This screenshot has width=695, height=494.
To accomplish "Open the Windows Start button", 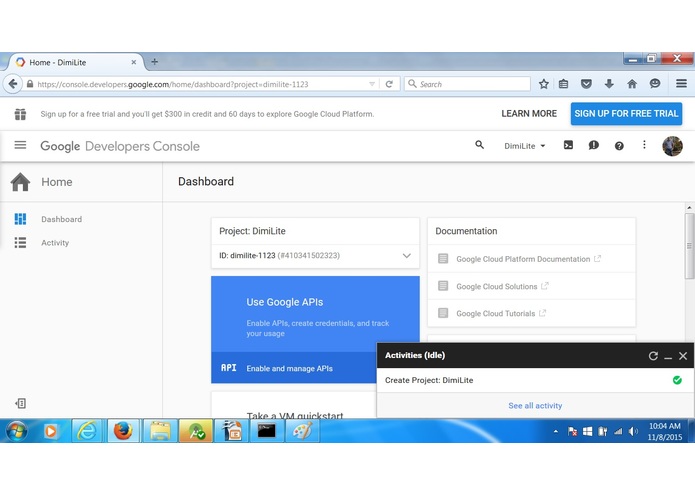I will (x=16, y=431).
